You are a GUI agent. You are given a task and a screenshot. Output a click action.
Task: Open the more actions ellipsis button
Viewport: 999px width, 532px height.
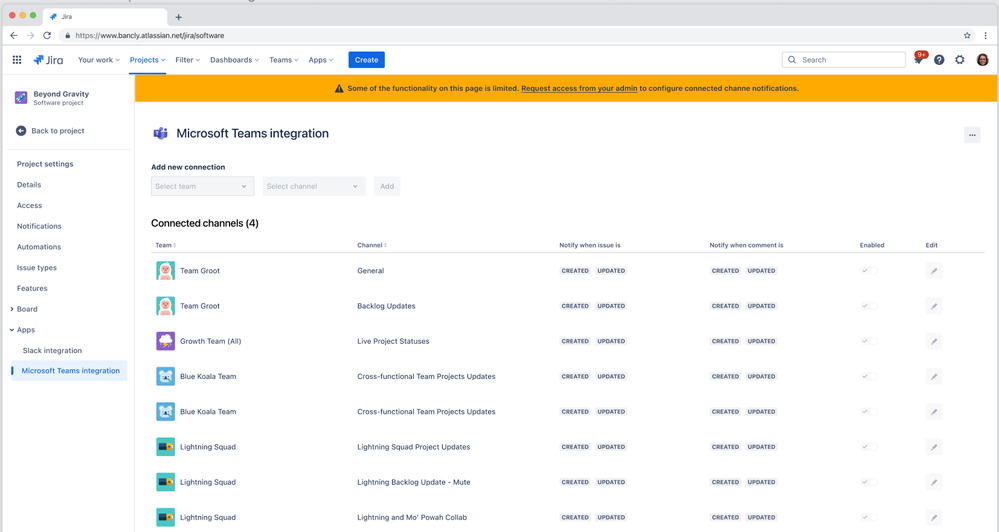[x=972, y=135]
